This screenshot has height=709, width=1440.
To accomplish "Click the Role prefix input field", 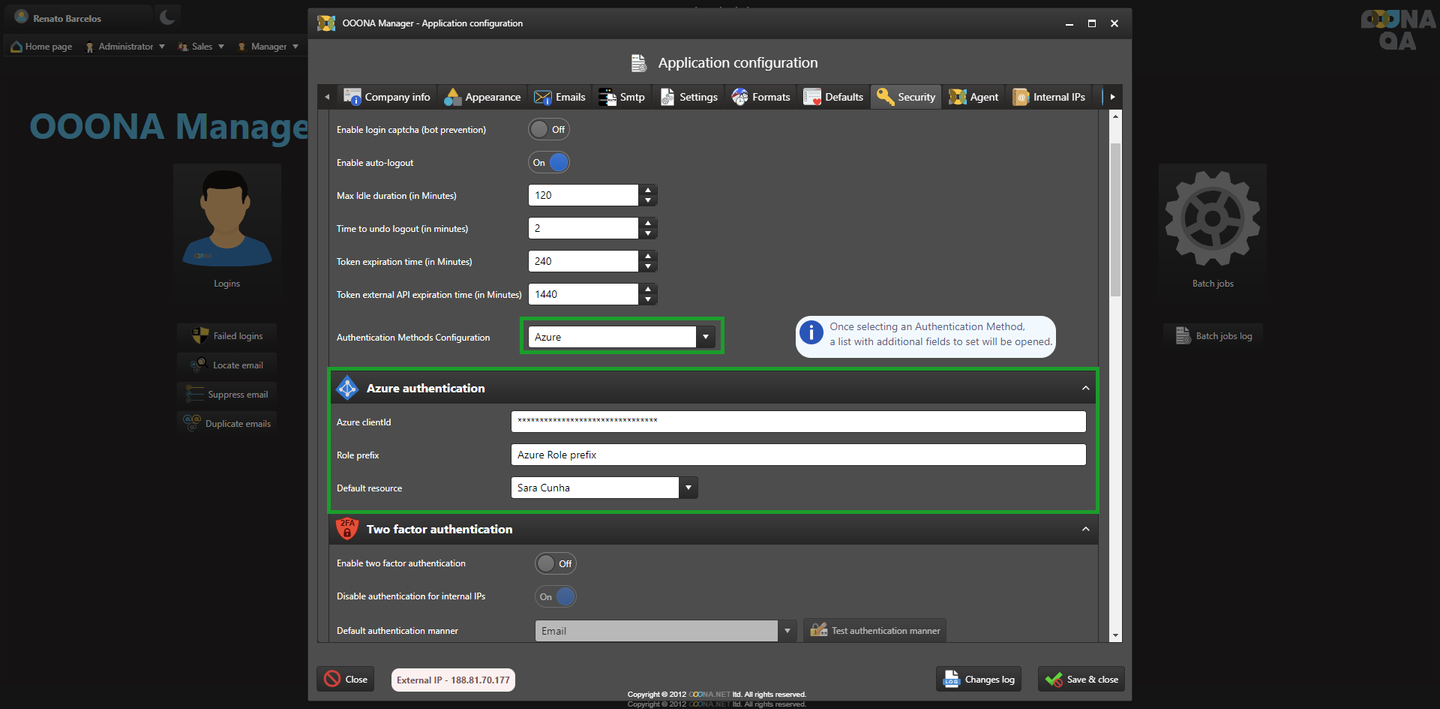I will 797,455.
